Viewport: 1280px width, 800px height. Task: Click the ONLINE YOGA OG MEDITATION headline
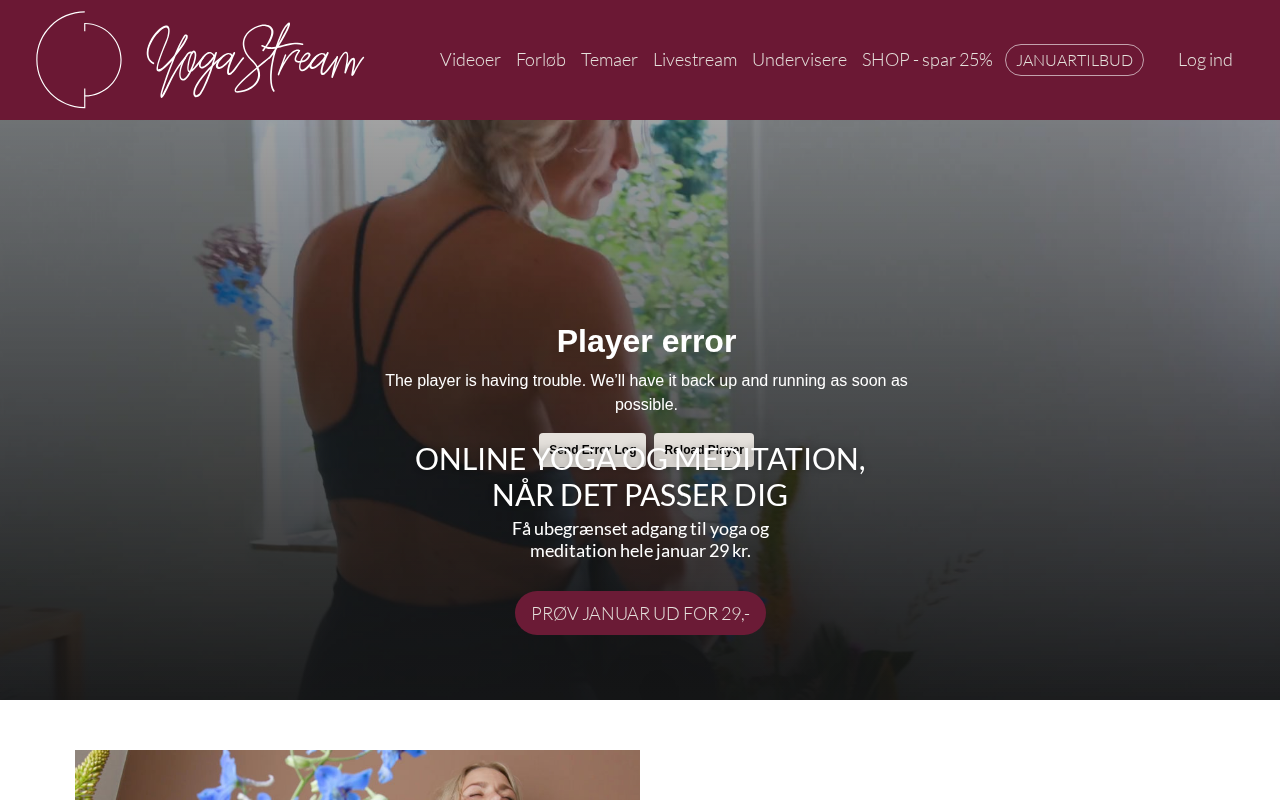tap(640, 459)
